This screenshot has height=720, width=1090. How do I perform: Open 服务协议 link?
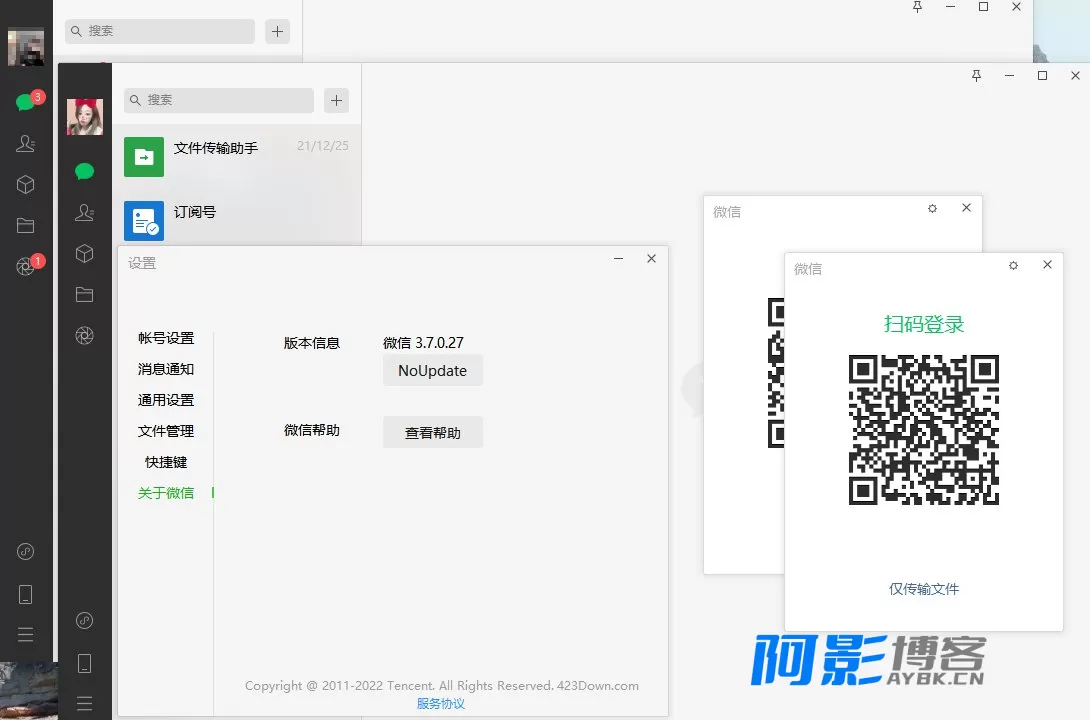[x=441, y=703]
